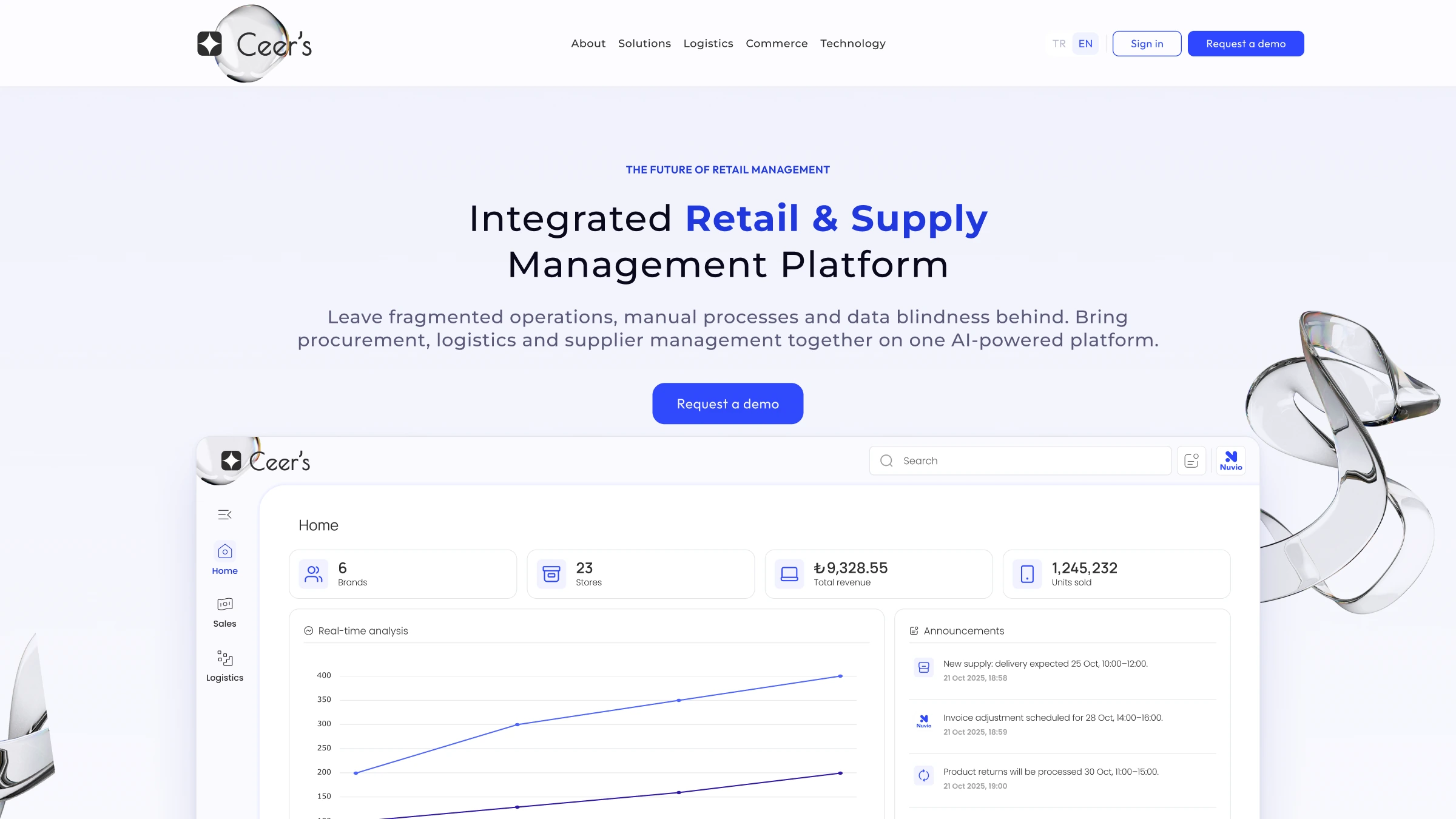Click the hero Request a demo button

point(727,403)
